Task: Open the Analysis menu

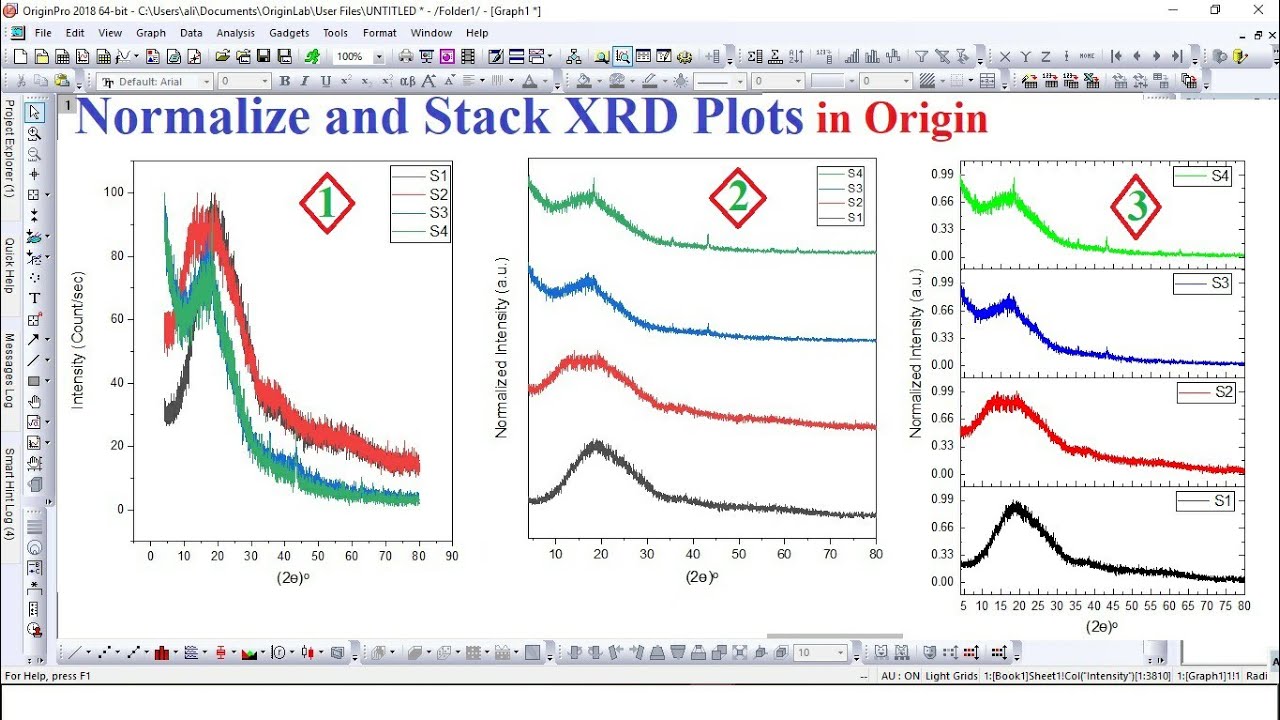Action: (236, 33)
